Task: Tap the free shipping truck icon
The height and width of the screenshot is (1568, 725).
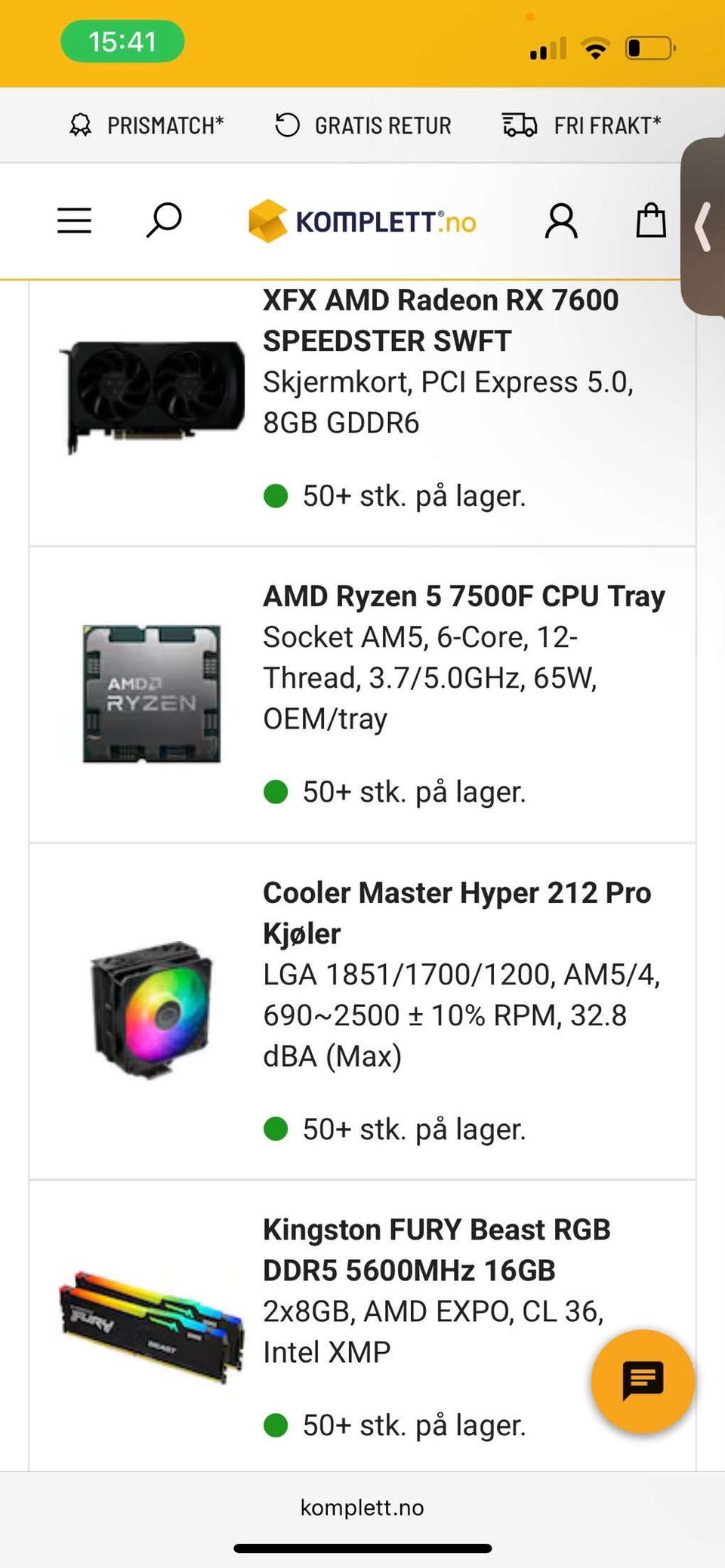Action: tap(520, 125)
